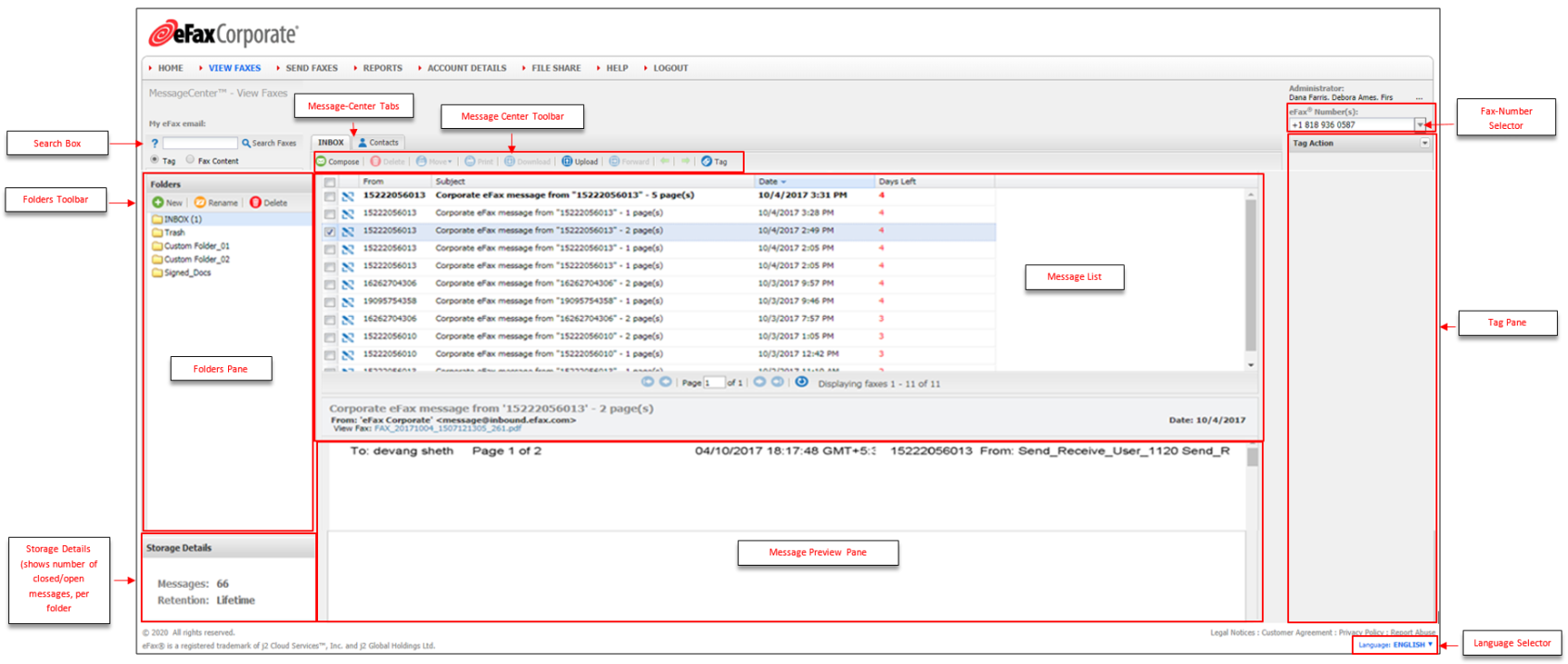Click the Tag icon in the message toolbar
The image size is (1568, 664).
pyautogui.click(x=707, y=161)
